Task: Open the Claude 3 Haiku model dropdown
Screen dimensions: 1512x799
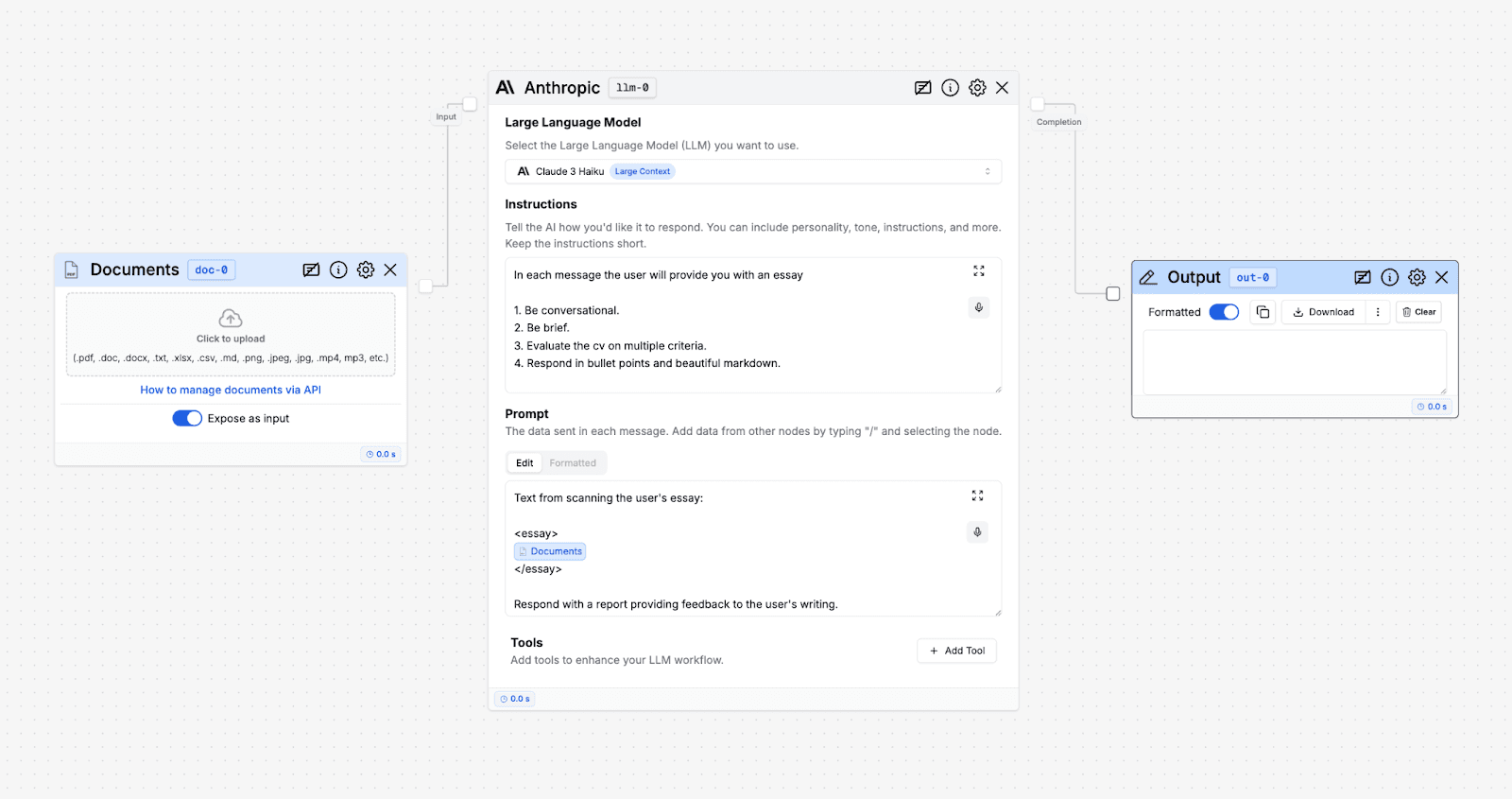Action: pos(753,172)
